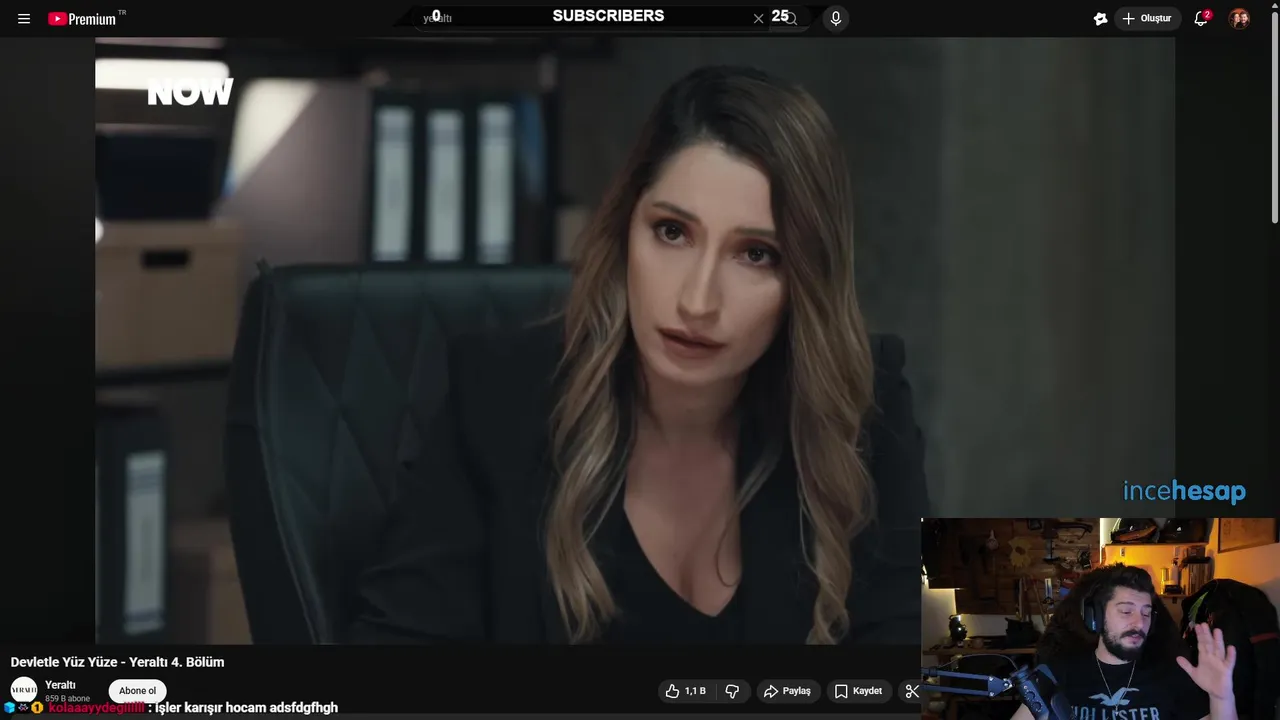This screenshot has height=720, width=1280.
Task: Start voice search with microphone icon
Action: pos(836,18)
